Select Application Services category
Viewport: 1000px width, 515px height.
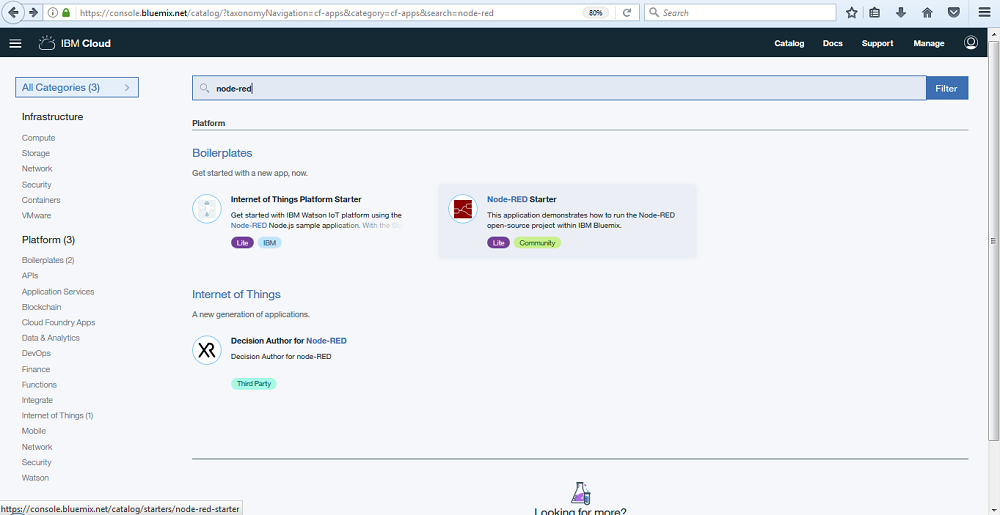click(x=58, y=291)
